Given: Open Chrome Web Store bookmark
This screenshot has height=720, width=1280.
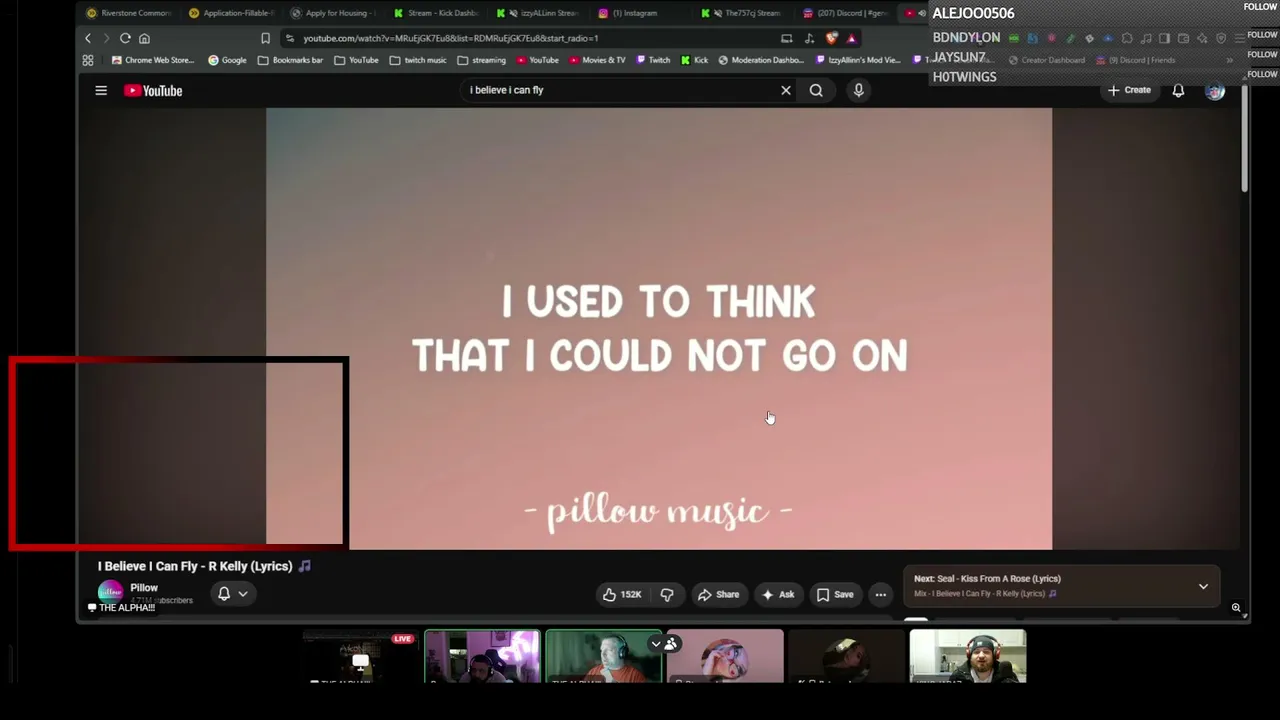Looking at the screenshot, I should 153,60.
